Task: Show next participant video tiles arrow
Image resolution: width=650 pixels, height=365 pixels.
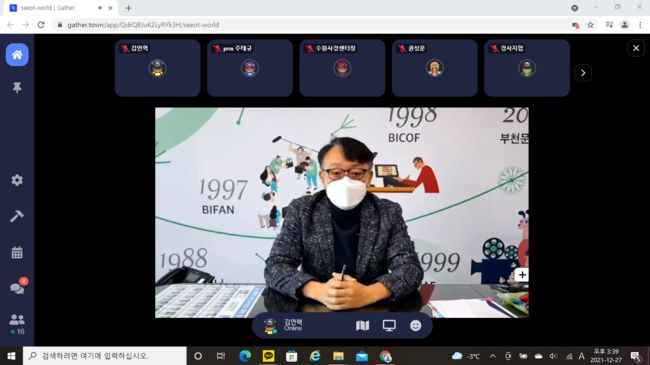Action: click(x=583, y=73)
